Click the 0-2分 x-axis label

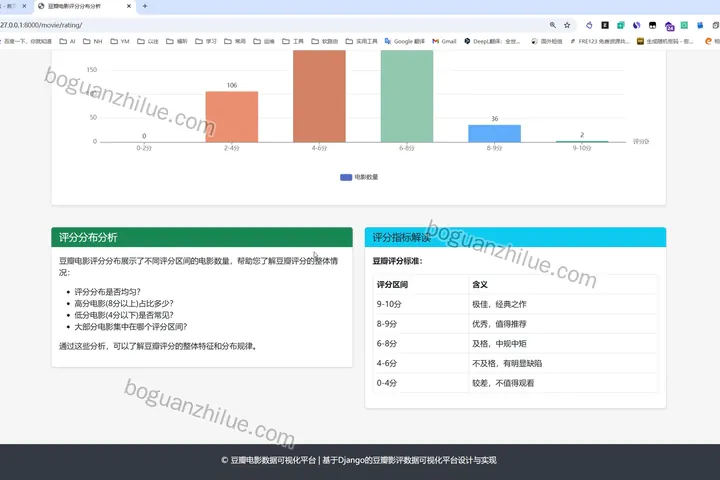144,148
